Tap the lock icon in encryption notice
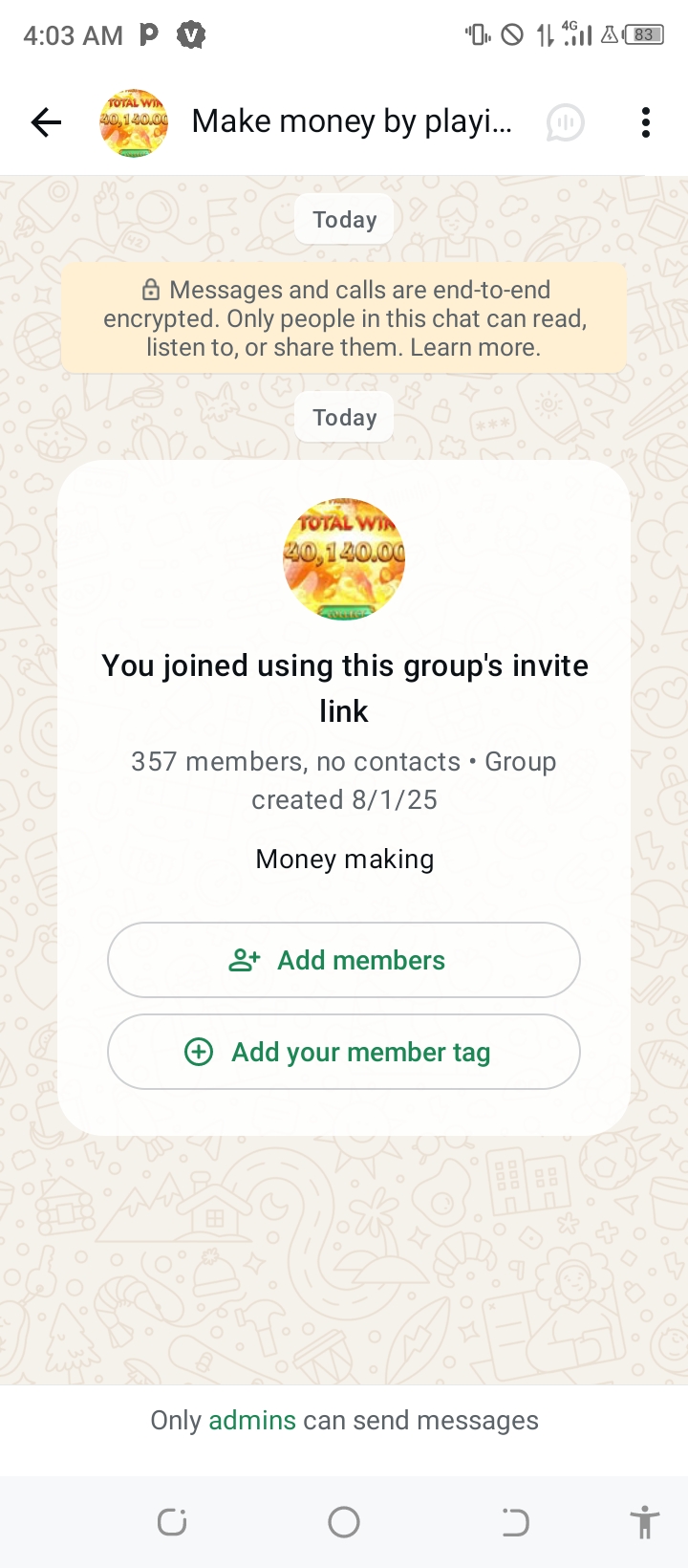 point(151,290)
